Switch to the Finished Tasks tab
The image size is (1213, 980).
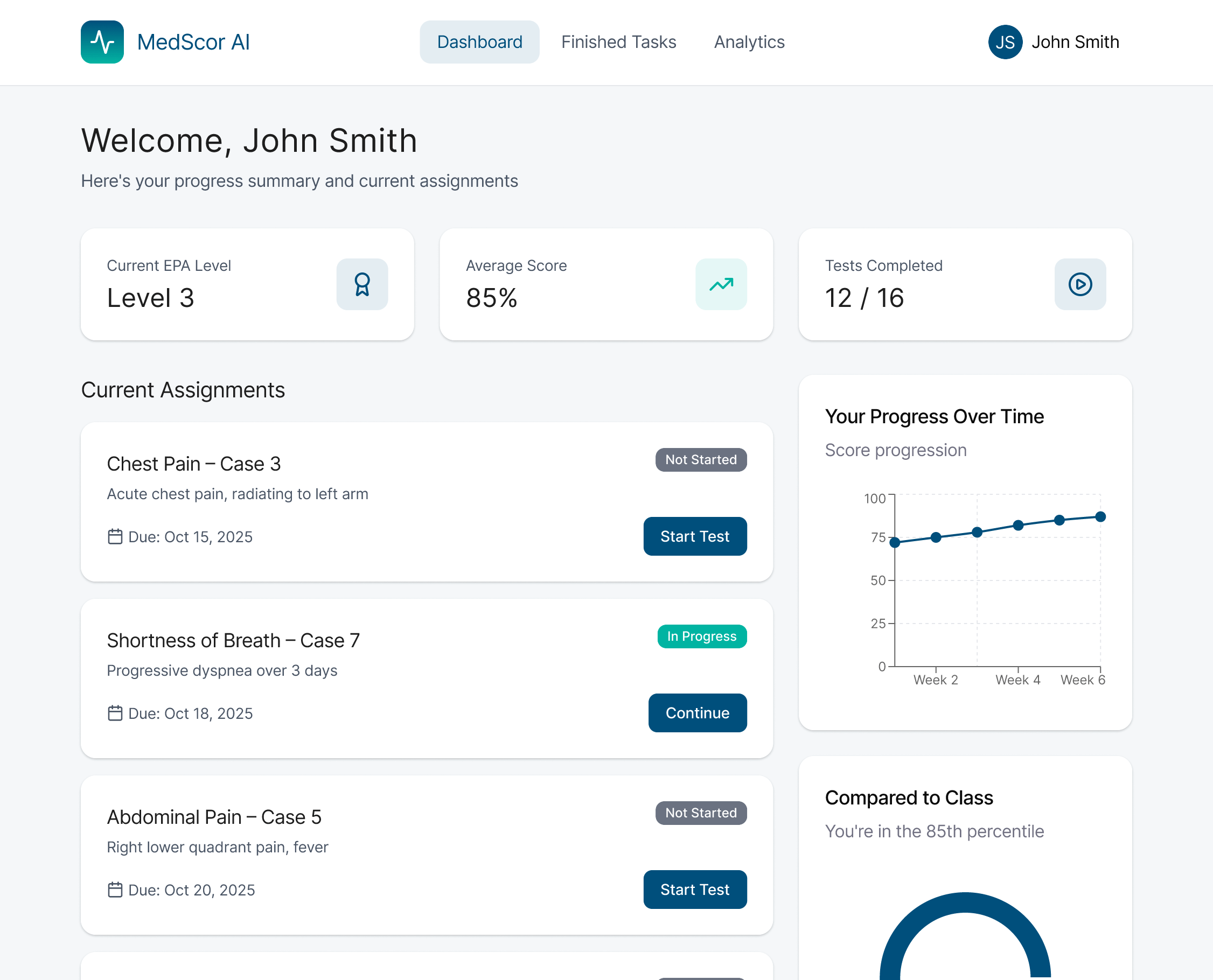tap(619, 42)
